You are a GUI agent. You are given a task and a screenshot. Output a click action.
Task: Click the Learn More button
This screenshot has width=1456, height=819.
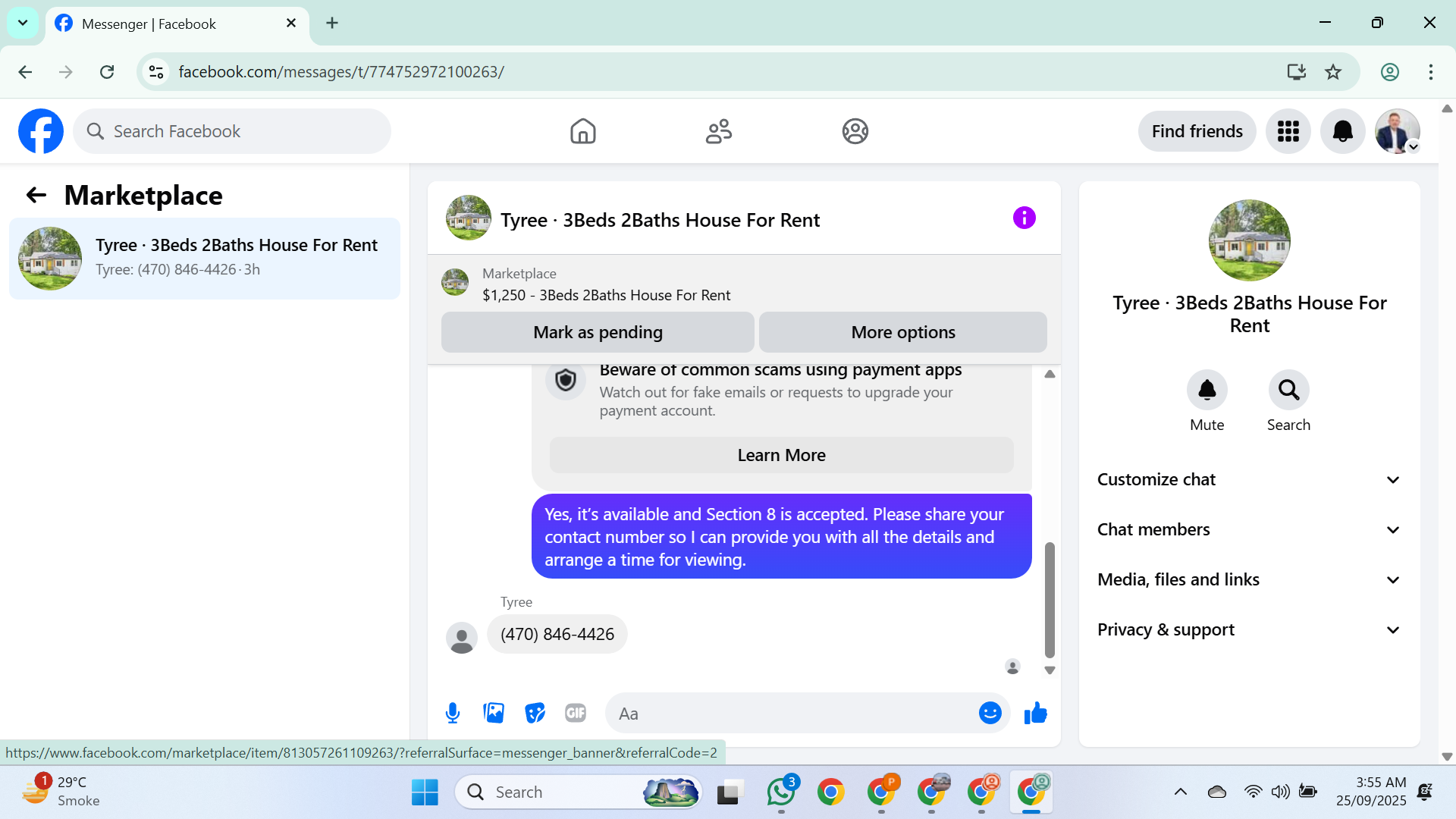[781, 455]
